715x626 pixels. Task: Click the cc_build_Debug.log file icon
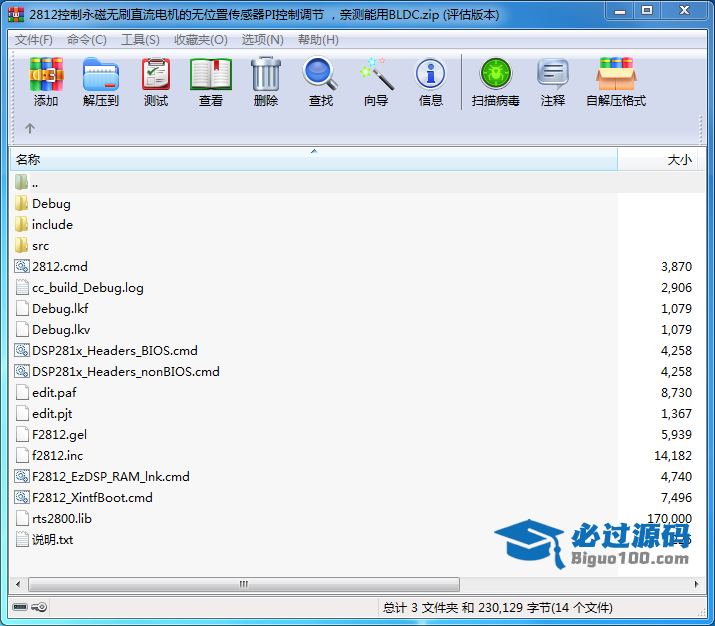coord(22,287)
